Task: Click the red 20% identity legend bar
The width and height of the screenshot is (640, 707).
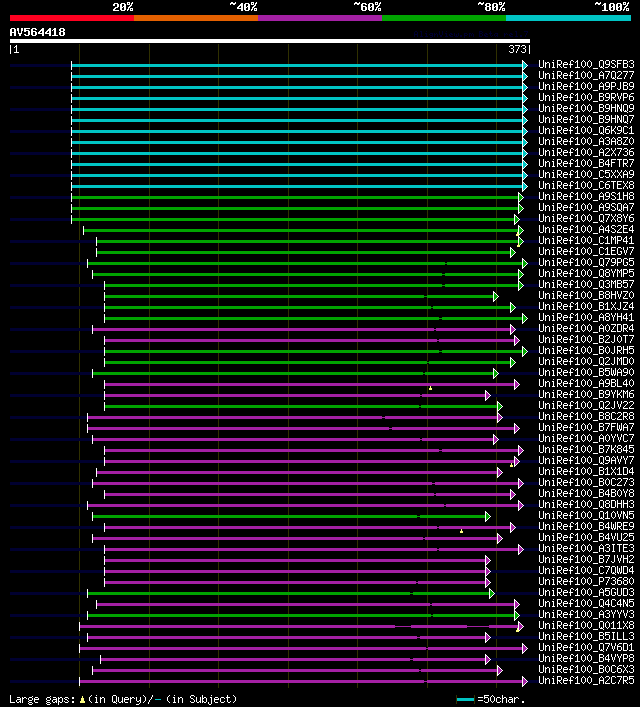Action: [72, 18]
